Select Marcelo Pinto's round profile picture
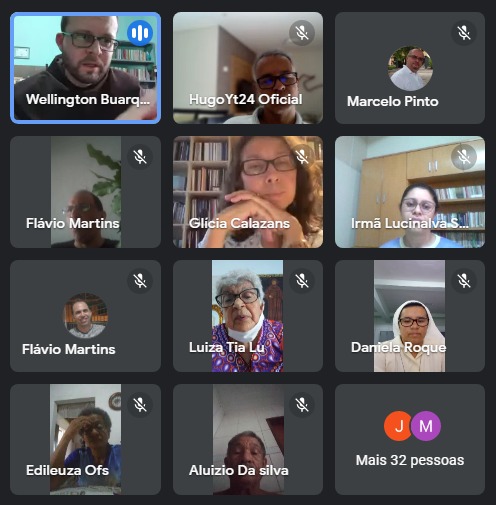This screenshot has width=496, height=505. click(x=410, y=68)
